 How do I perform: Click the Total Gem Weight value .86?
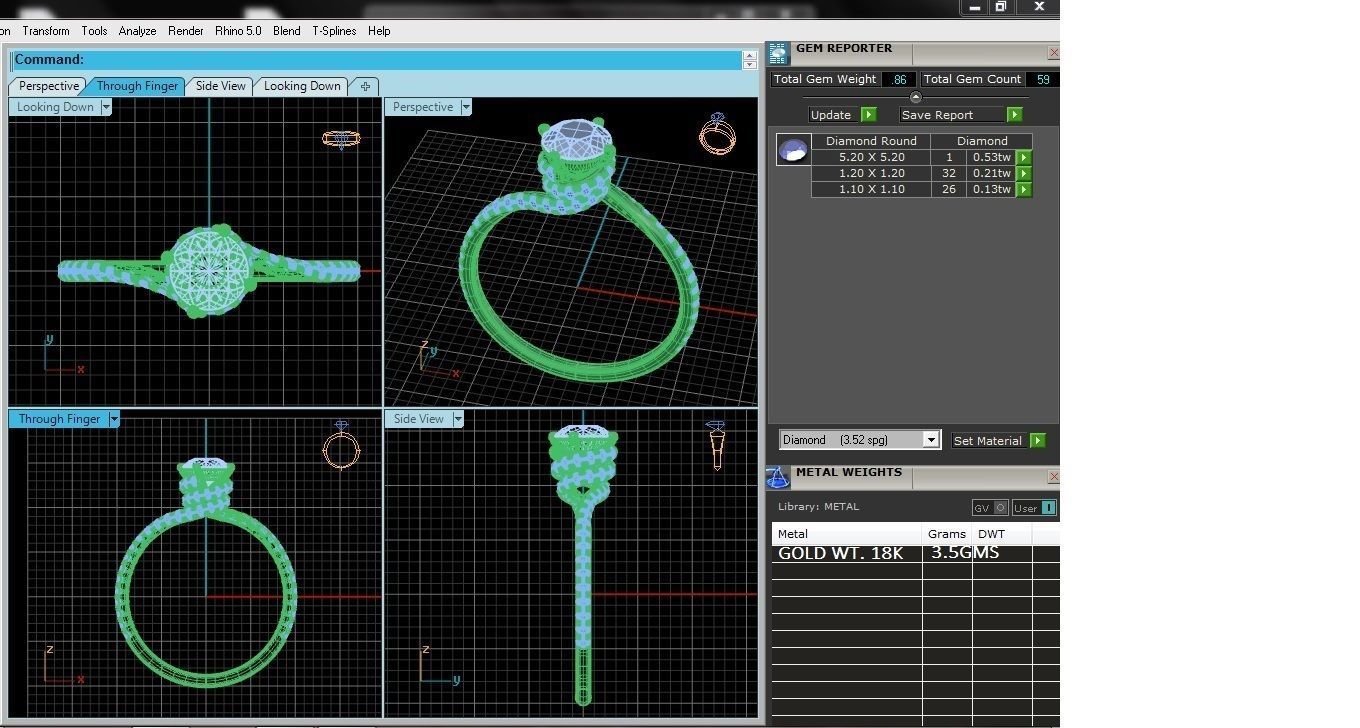coord(899,79)
